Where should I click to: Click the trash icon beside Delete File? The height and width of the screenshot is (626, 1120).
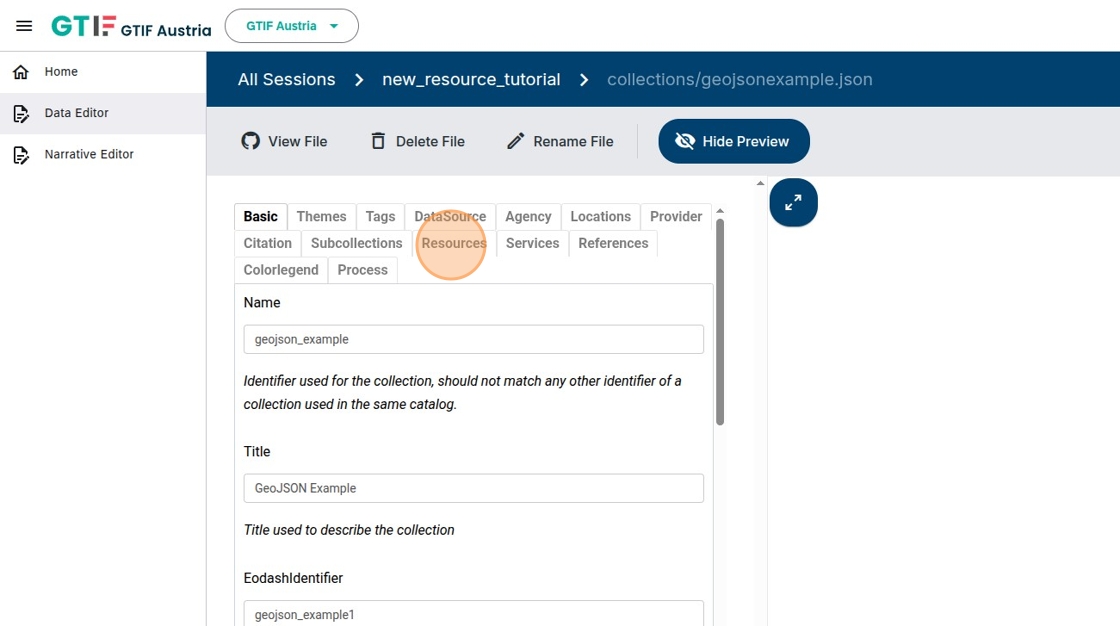(378, 141)
